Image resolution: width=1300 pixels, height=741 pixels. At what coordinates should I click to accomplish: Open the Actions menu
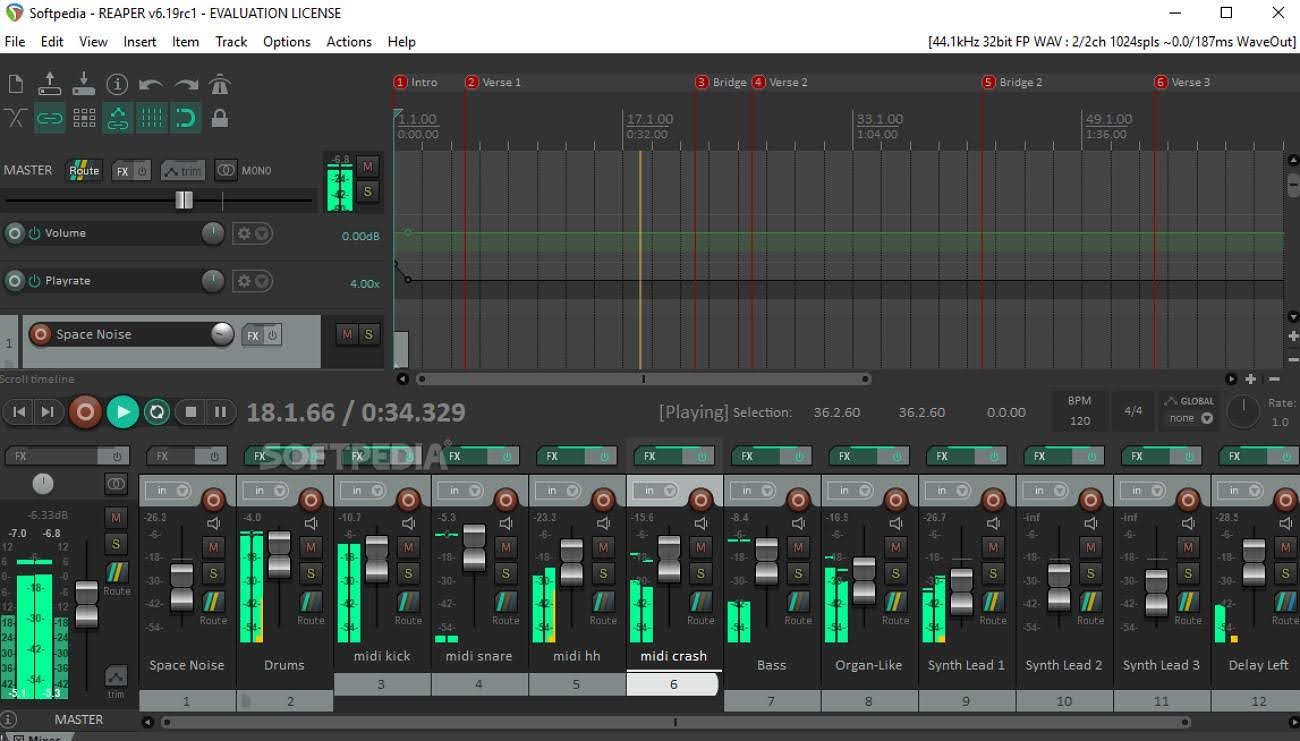coord(349,41)
